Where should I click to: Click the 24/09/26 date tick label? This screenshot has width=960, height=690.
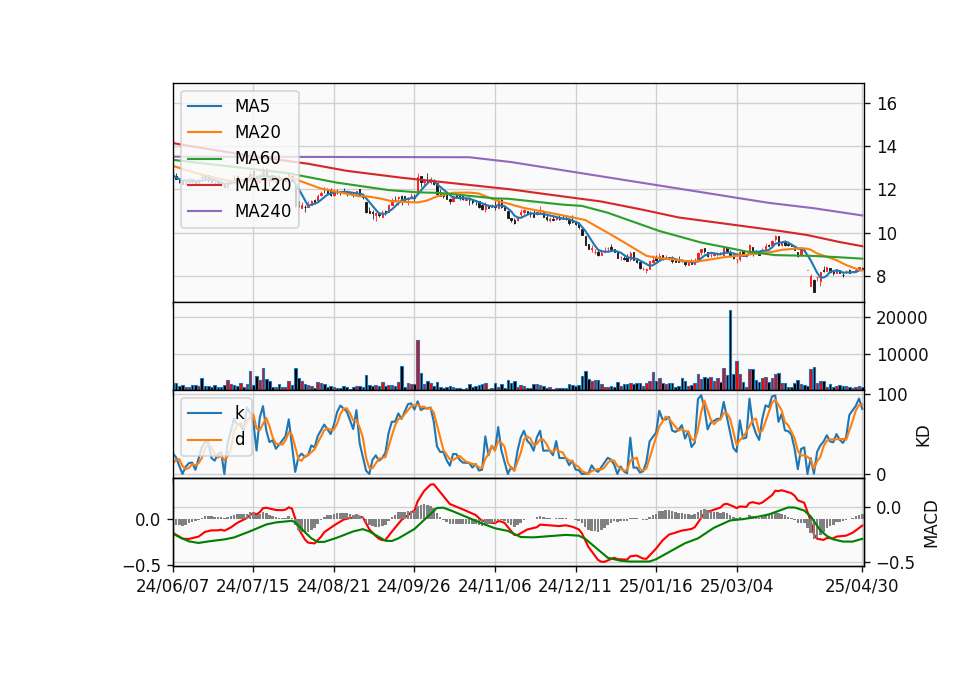point(414,586)
